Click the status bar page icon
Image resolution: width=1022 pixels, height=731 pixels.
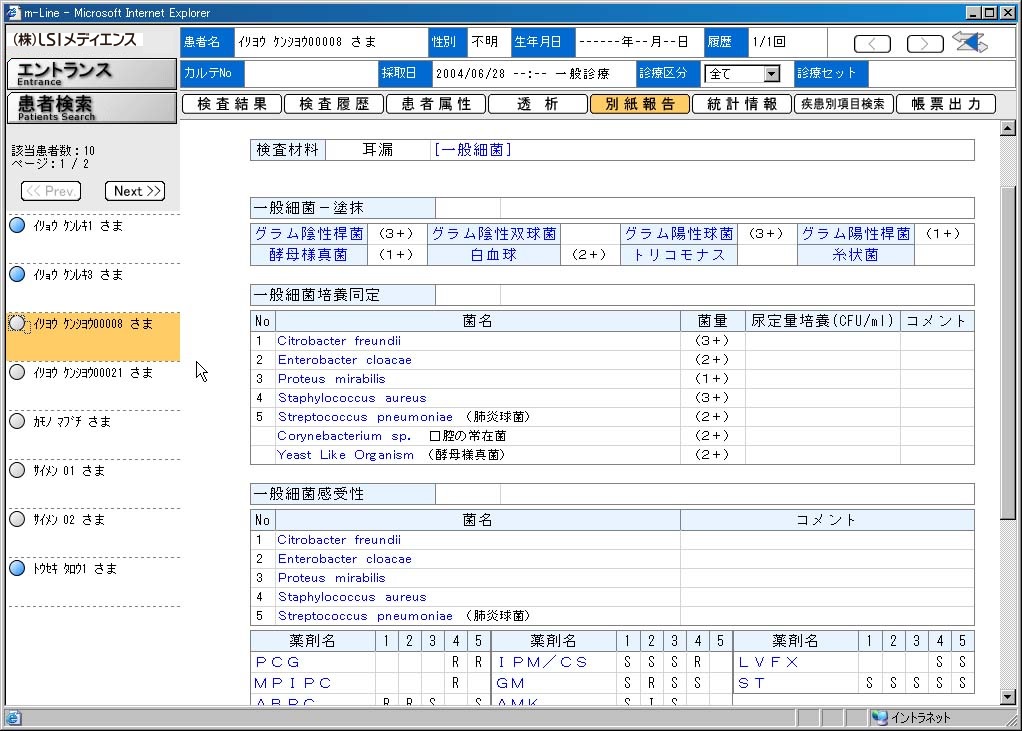(x=14, y=718)
